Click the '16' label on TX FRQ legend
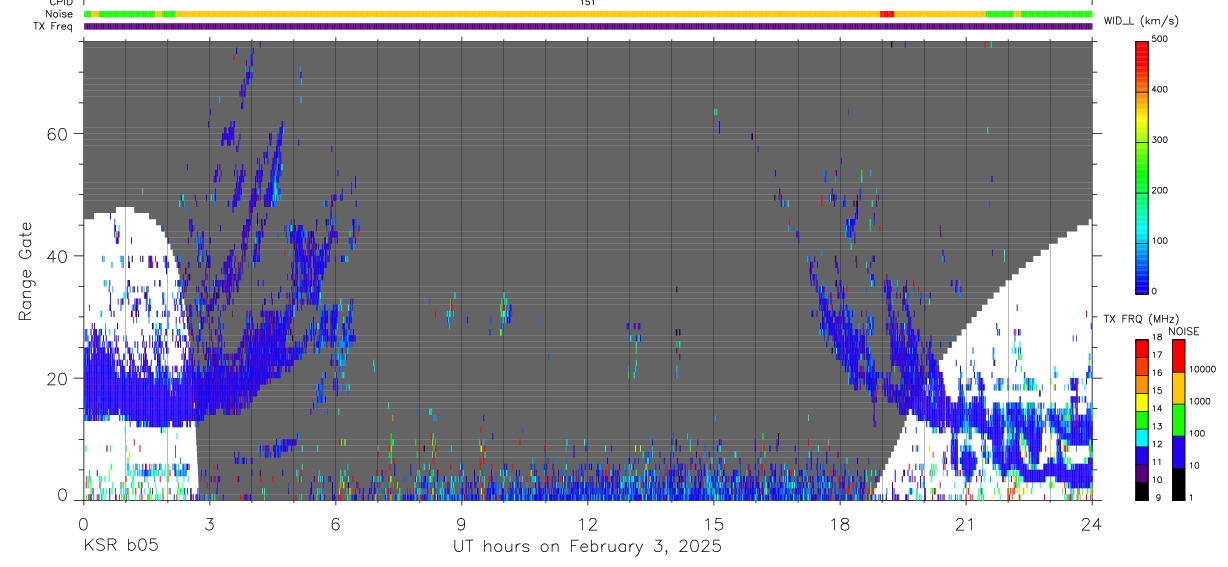Image resolution: width=1228 pixels, height=567 pixels. click(x=1157, y=373)
